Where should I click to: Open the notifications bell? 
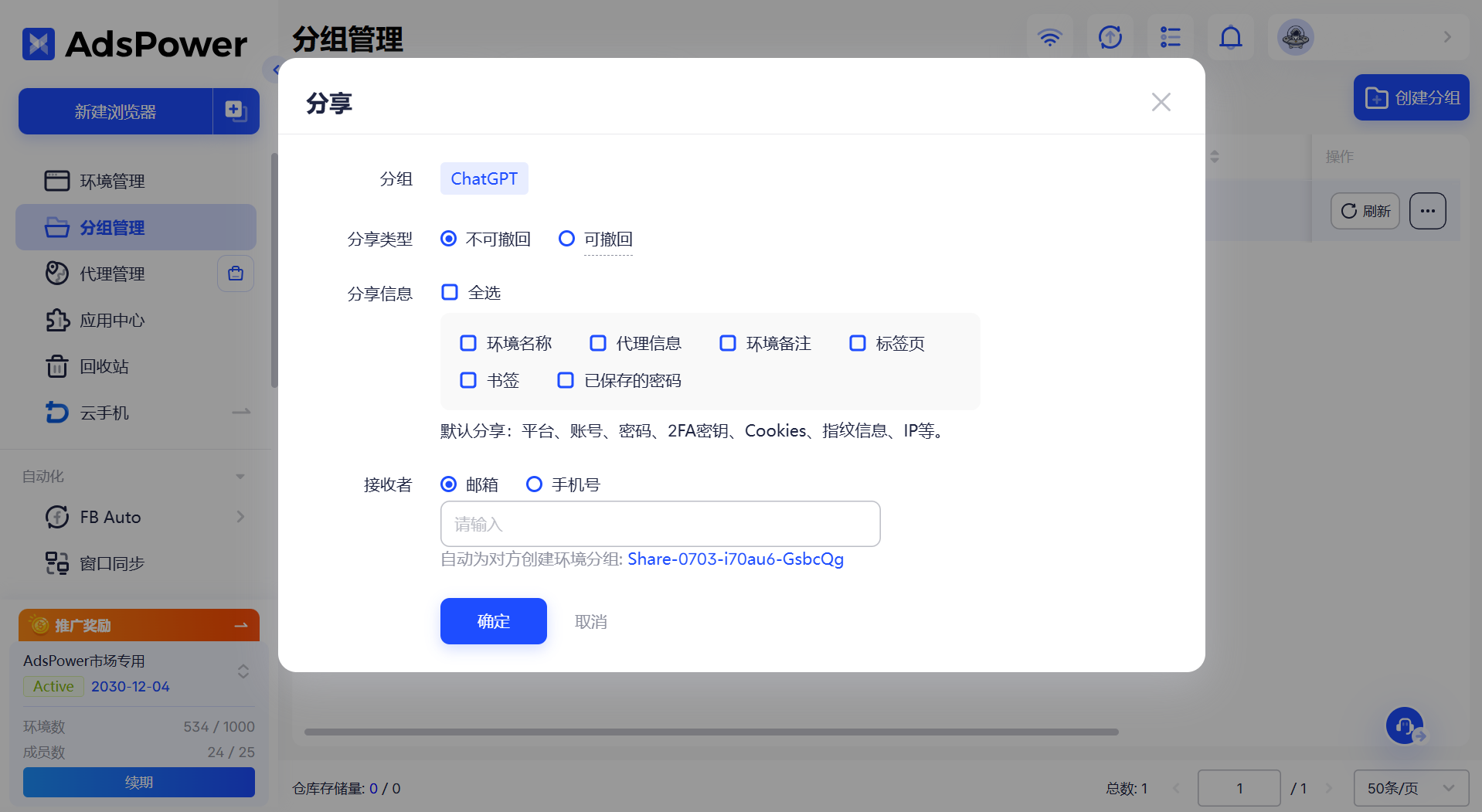(1231, 37)
